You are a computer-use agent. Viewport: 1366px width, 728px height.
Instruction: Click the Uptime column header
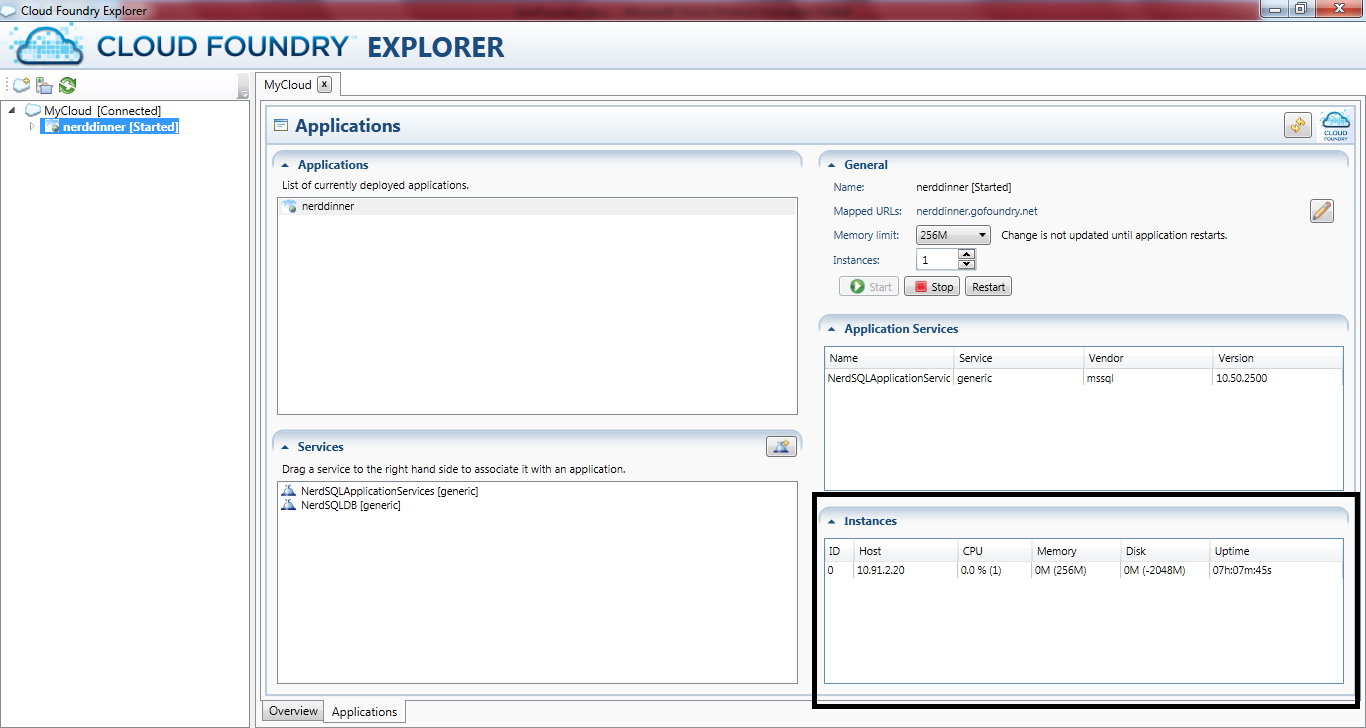coord(1276,551)
